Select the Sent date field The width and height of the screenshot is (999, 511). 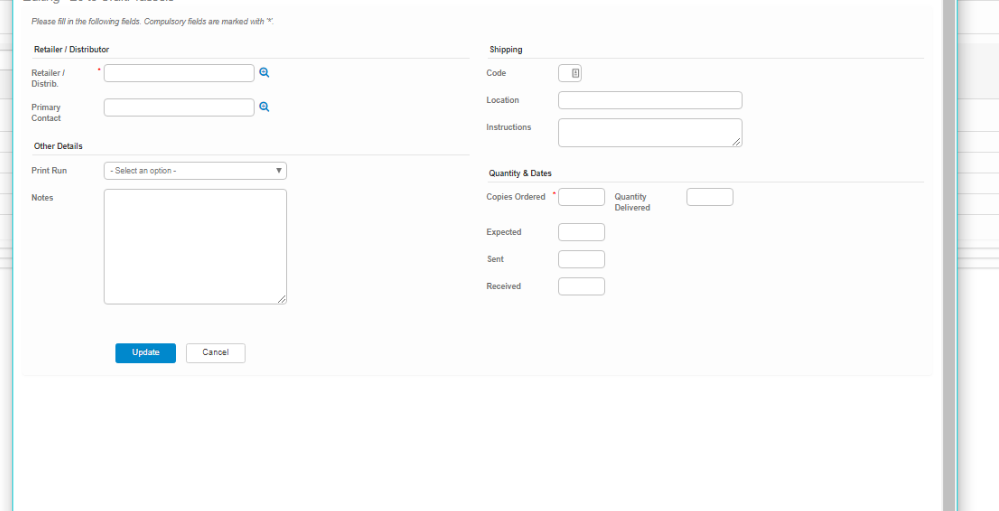581,259
